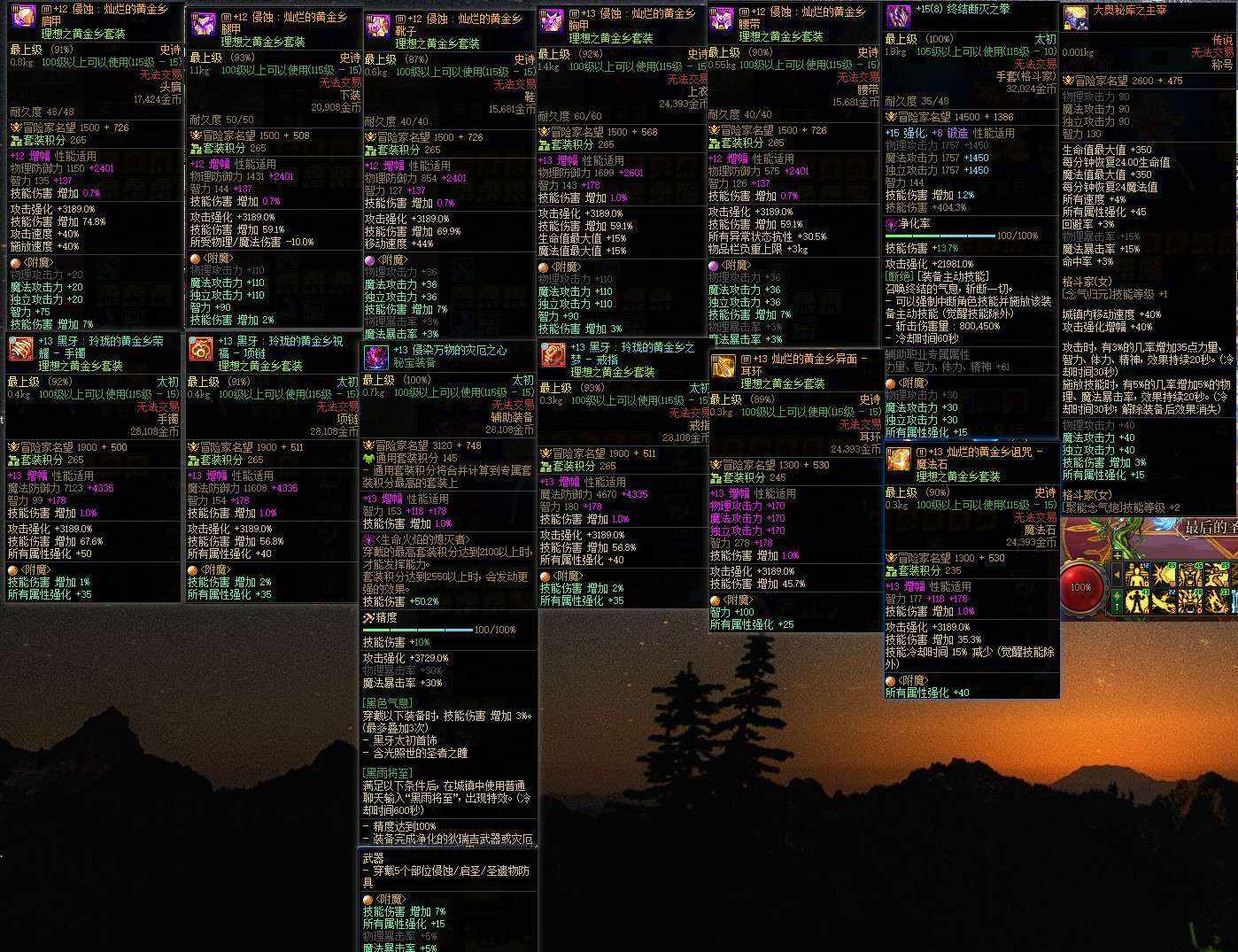Click the 腿甲 leg armor item icon
This screenshot has width=1238, height=952.
(x=205, y=24)
